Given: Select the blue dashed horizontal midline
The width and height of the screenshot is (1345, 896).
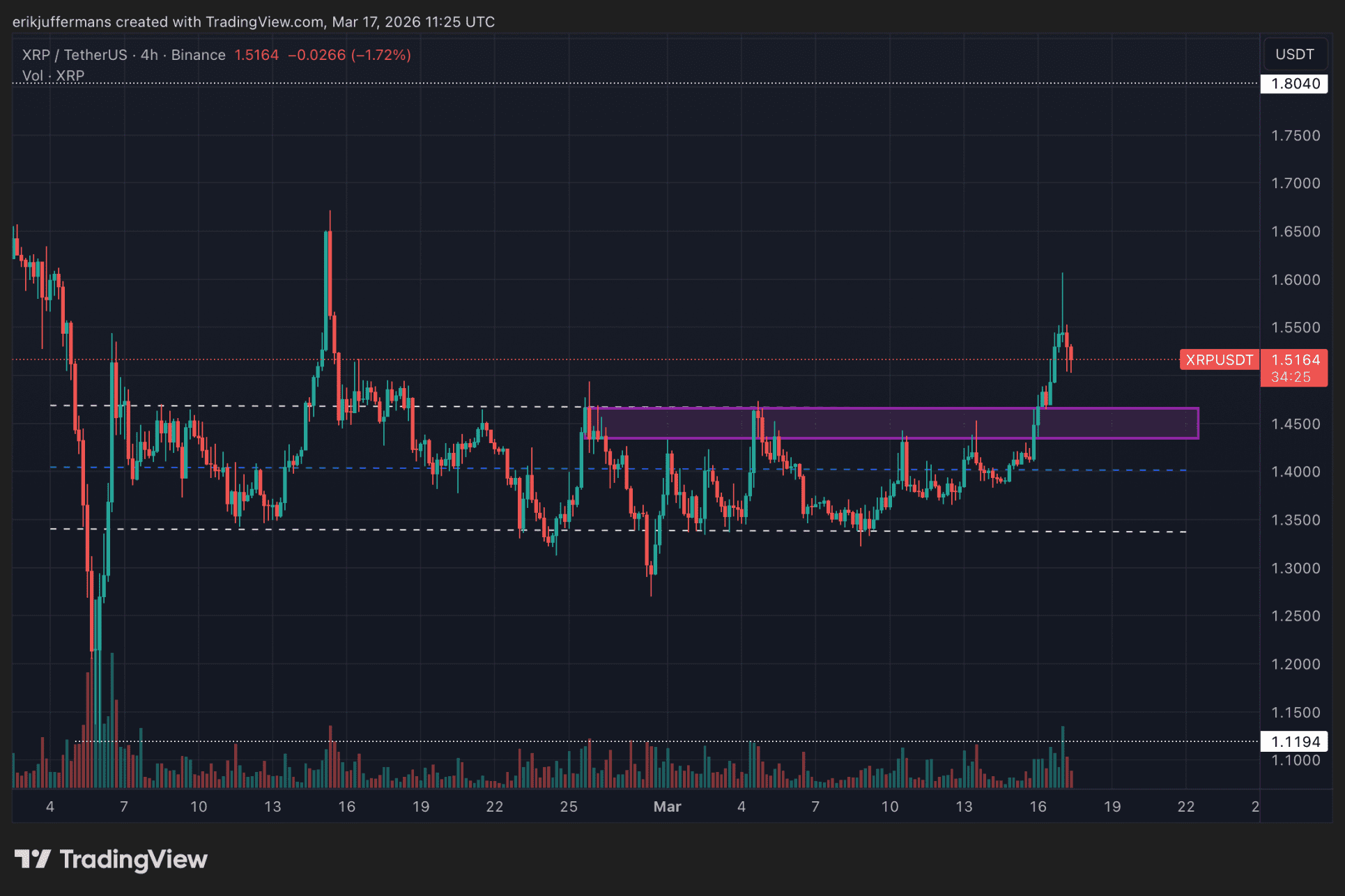Looking at the screenshot, I should (x=1115, y=470).
